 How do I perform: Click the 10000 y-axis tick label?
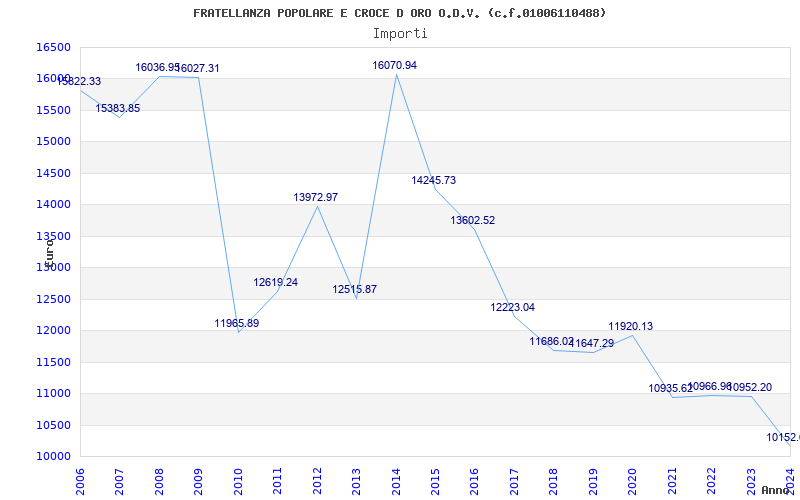[x=53, y=457]
